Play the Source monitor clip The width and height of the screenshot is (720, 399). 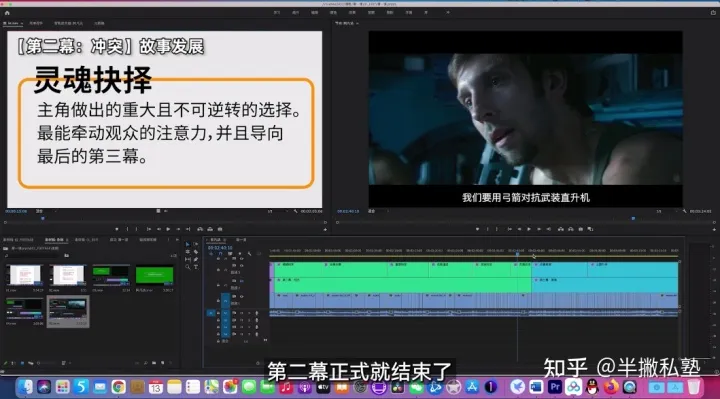[x=168, y=229]
